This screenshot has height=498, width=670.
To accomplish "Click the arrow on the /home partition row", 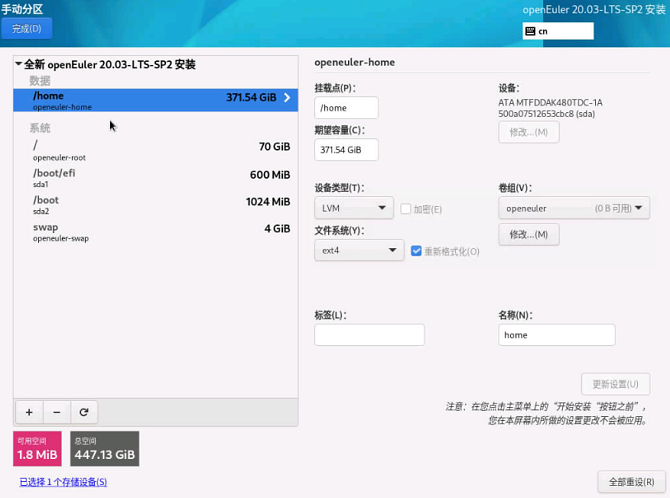I will (x=287, y=98).
